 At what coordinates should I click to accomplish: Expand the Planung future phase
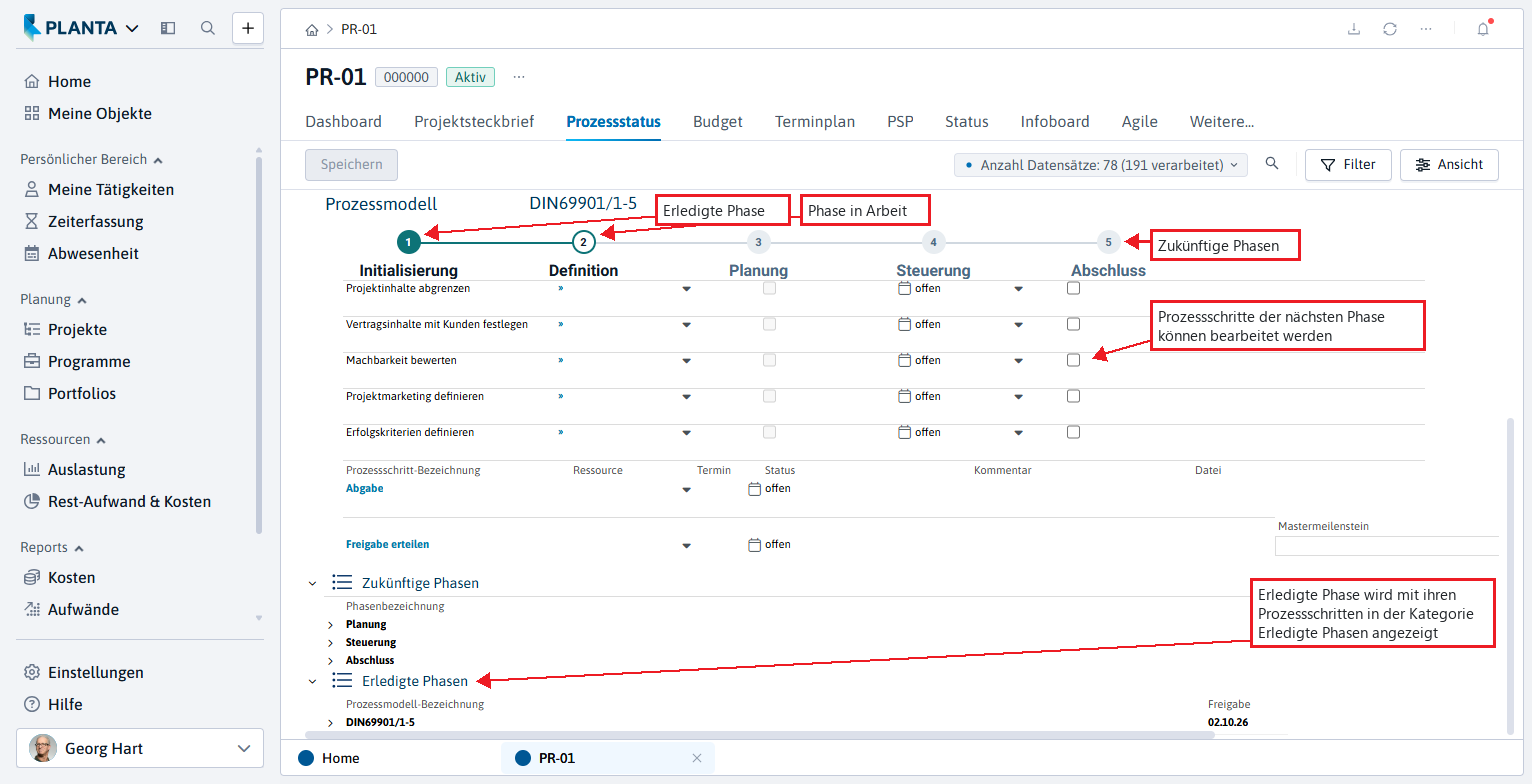[331, 624]
